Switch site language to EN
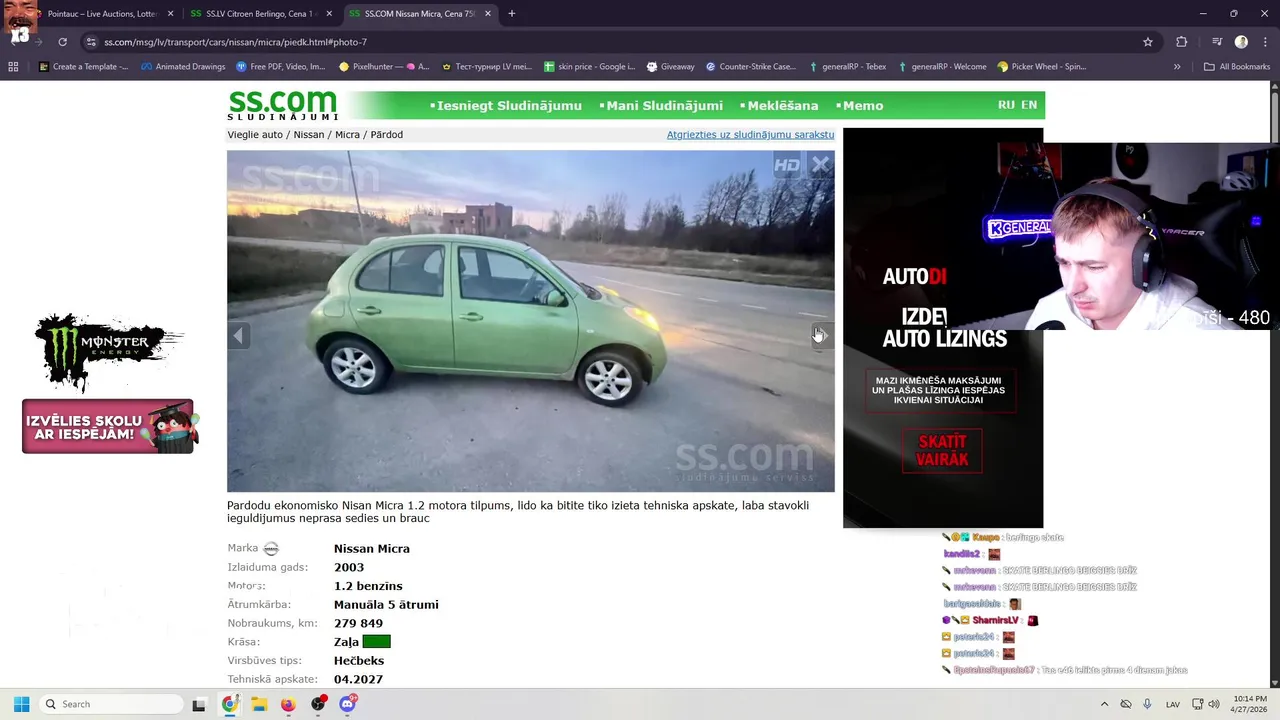 [1028, 105]
